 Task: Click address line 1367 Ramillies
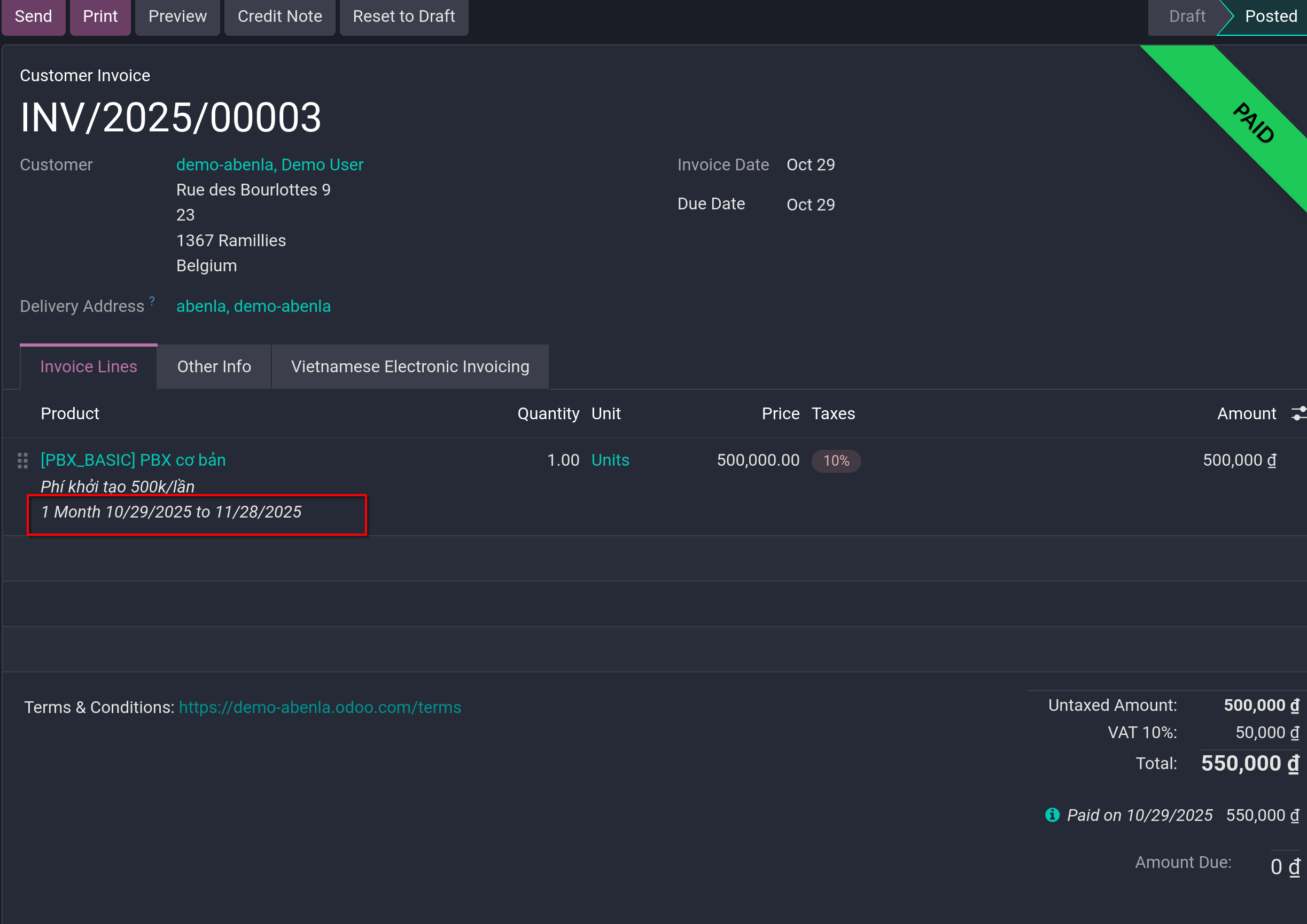[231, 241]
